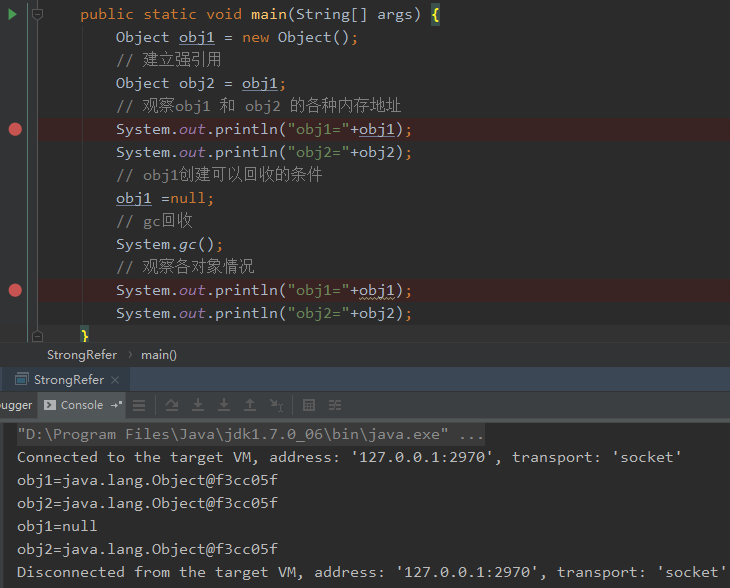Image resolution: width=730 pixels, height=588 pixels.
Task: Click 'Object obj2 = obj1;' code line
Action: tap(201, 83)
